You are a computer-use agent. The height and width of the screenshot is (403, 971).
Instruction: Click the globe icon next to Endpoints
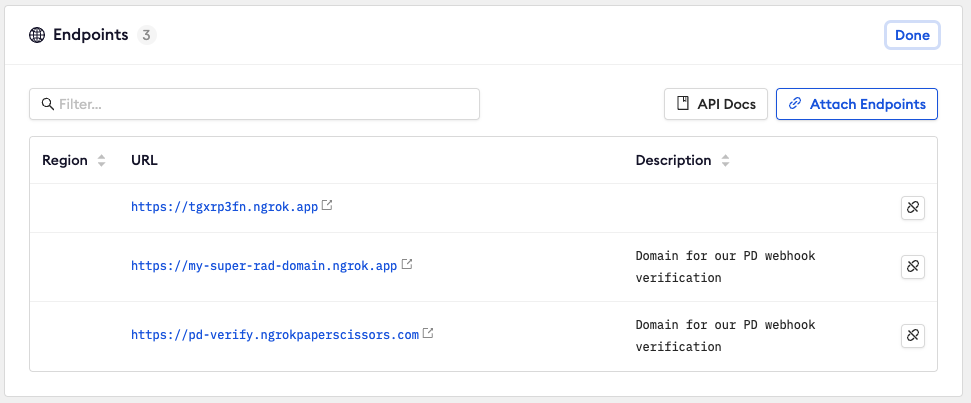[x=37, y=35]
